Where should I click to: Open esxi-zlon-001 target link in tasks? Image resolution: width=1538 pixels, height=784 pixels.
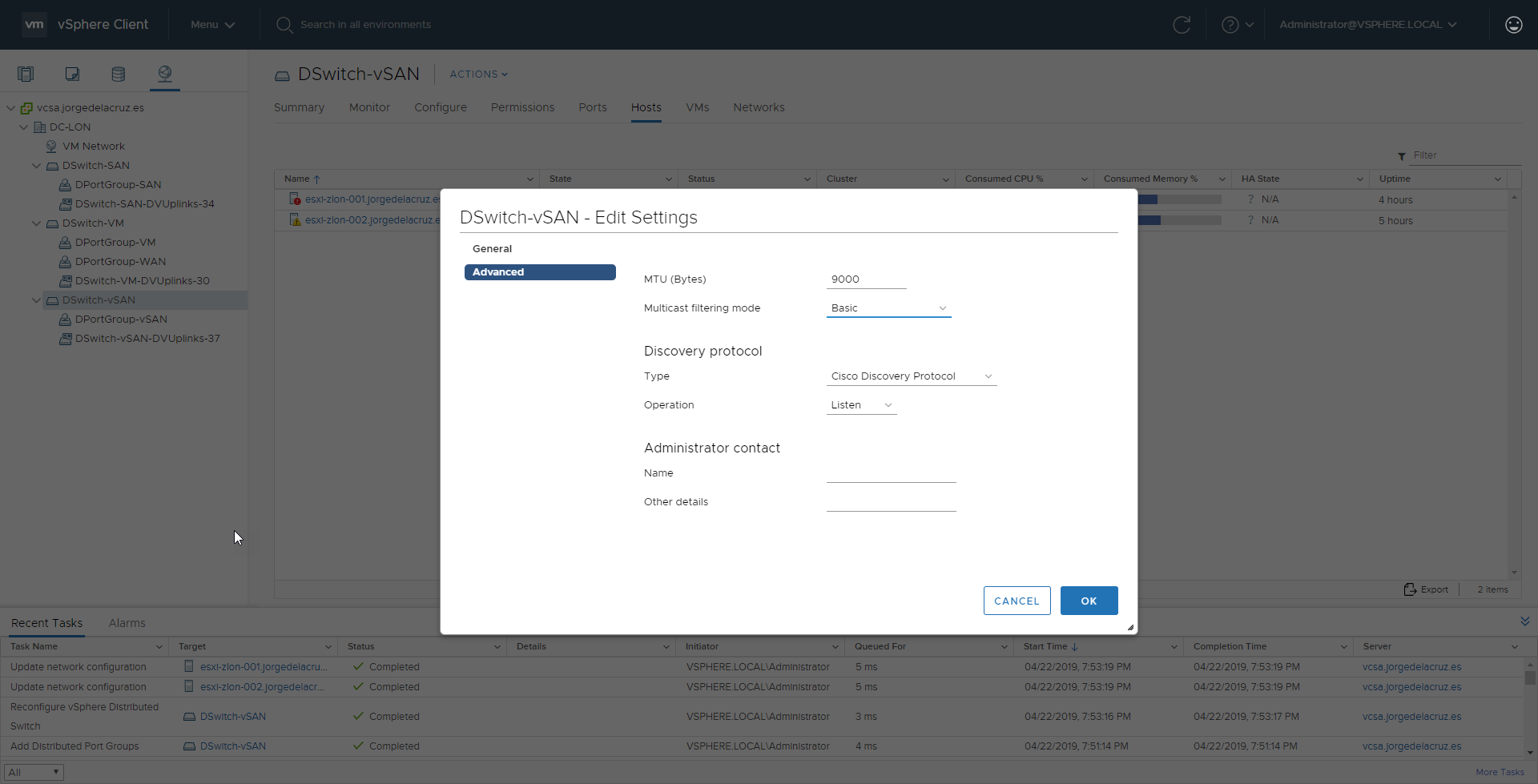point(264,667)
